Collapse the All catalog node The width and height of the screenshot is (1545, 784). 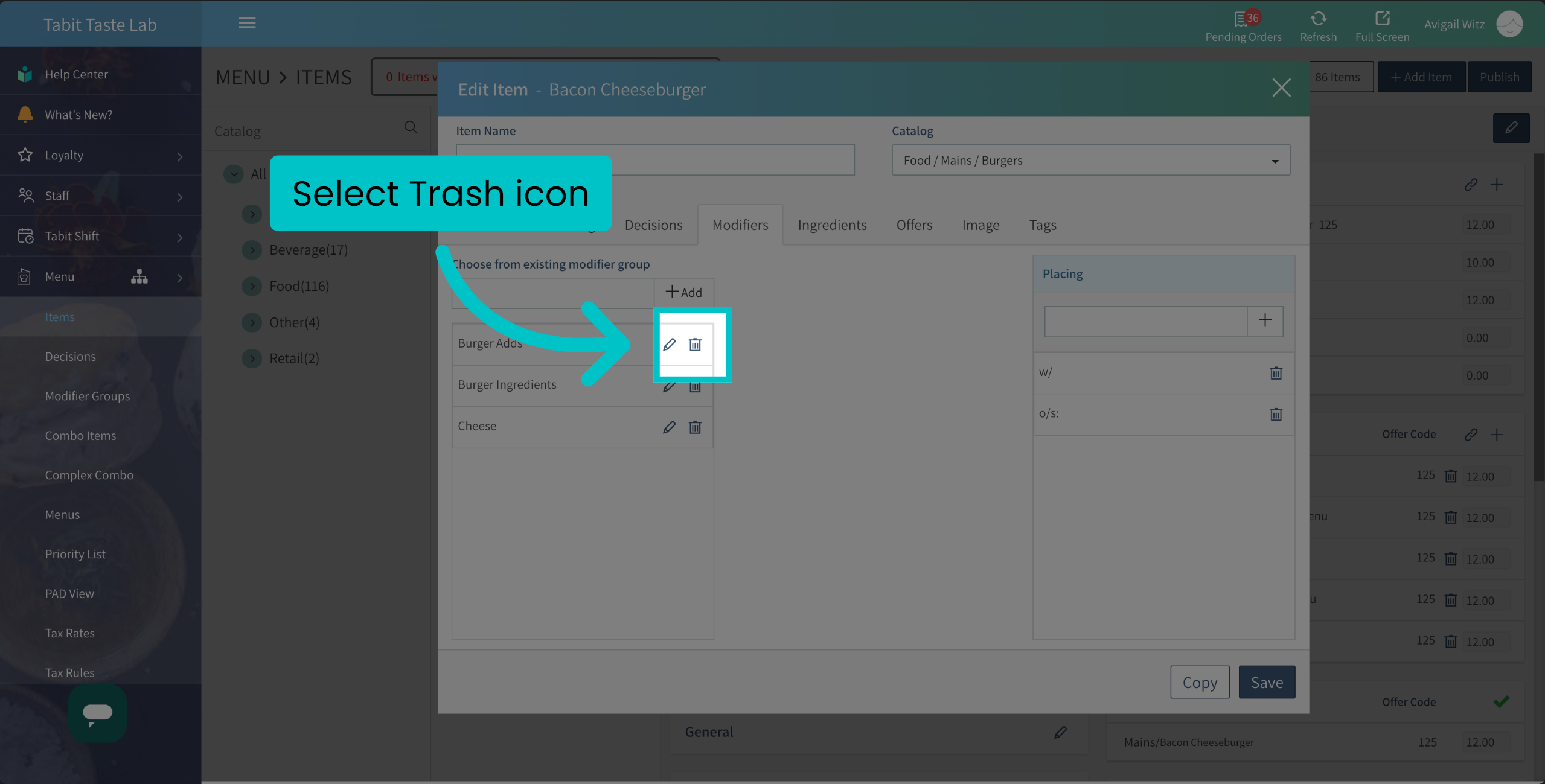click(234, 174)
